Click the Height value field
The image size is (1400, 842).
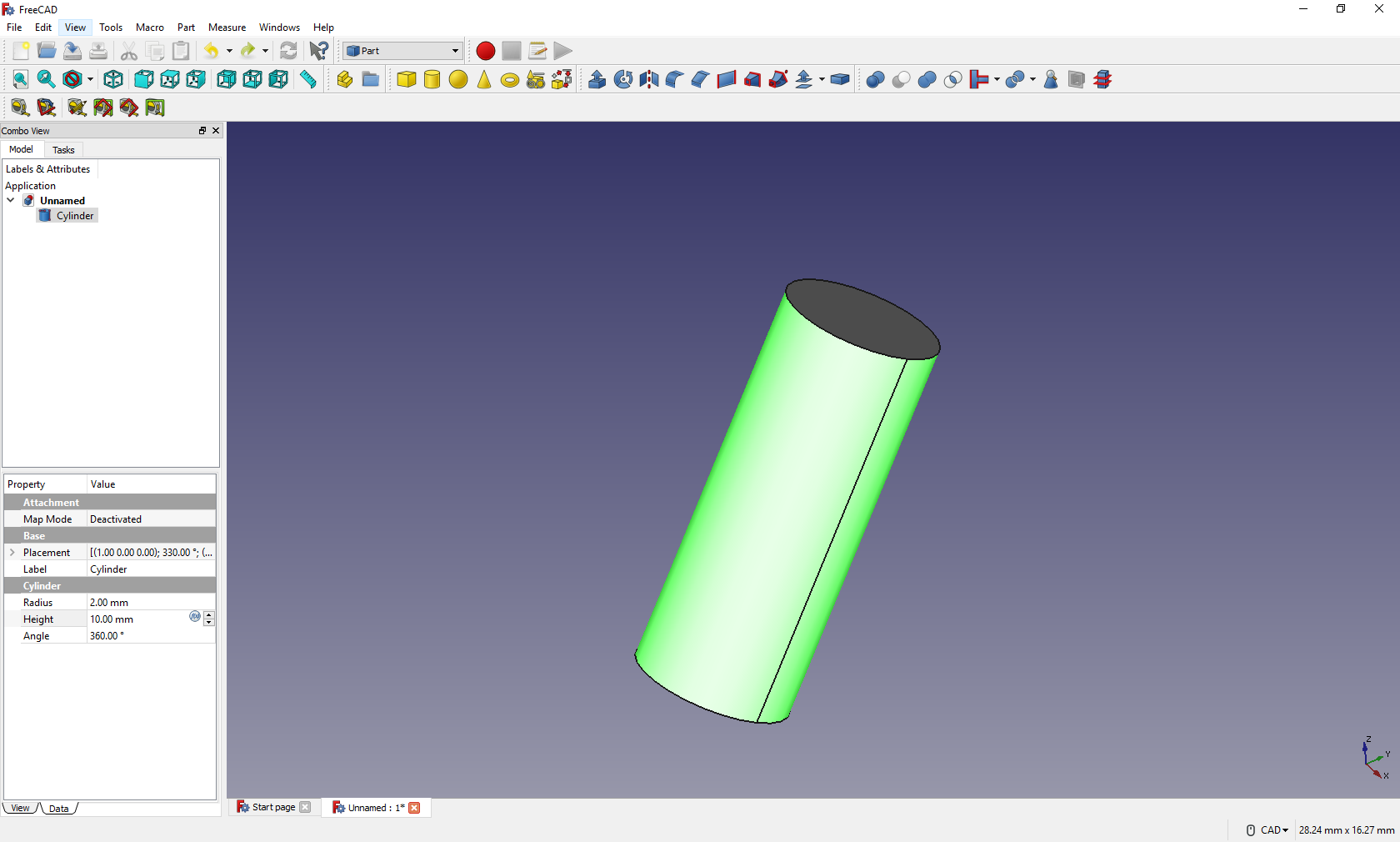(137, 619)
